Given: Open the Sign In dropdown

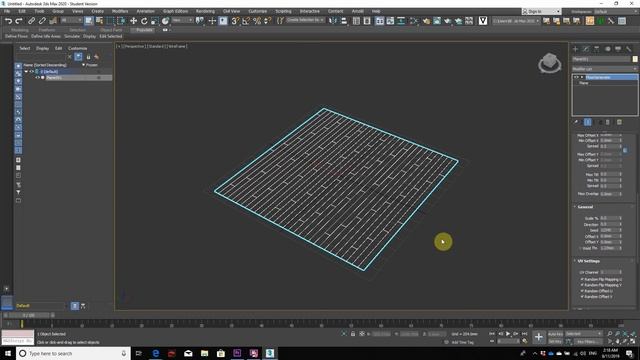Looking at the screenshot, I should click(541, 11).
